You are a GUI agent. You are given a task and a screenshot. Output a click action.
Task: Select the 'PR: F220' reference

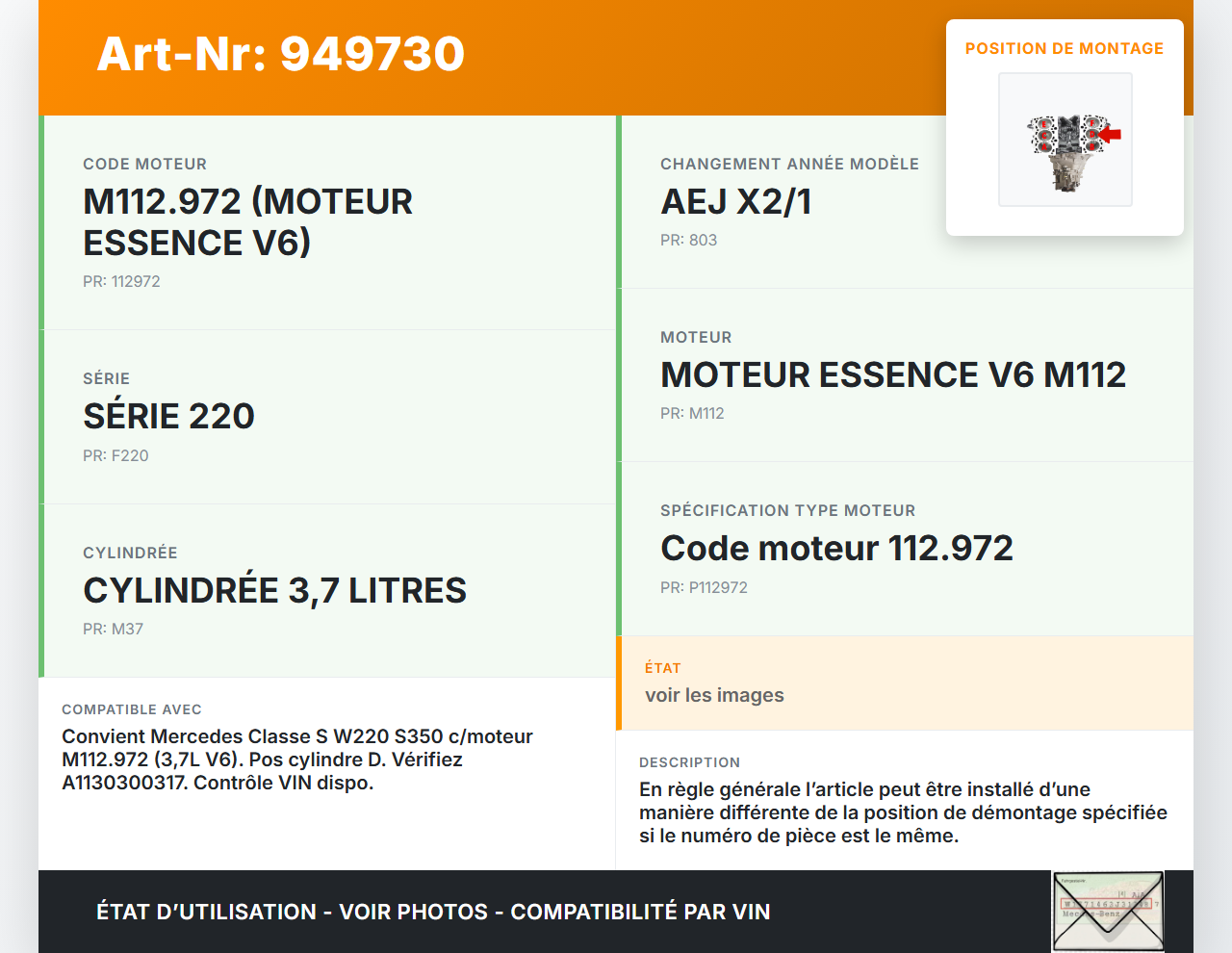click(115, 456)
